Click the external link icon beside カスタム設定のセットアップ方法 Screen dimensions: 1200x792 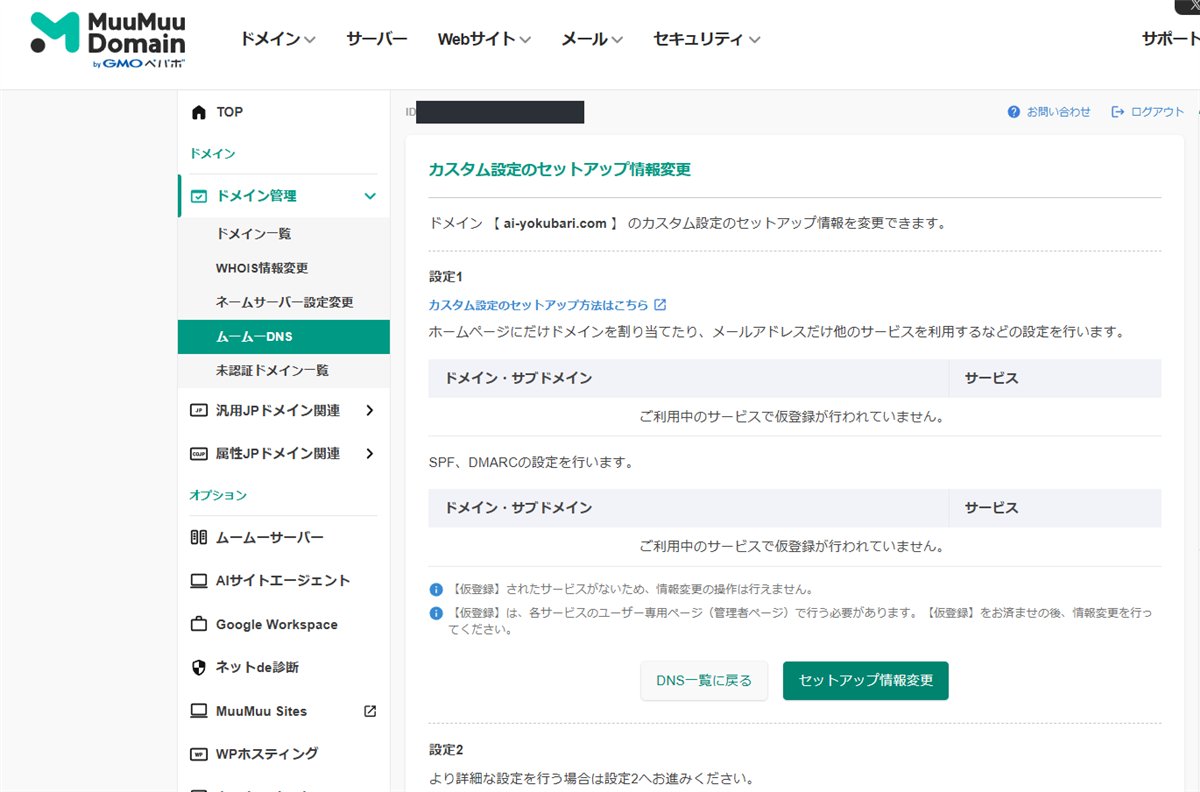point(660,305)
